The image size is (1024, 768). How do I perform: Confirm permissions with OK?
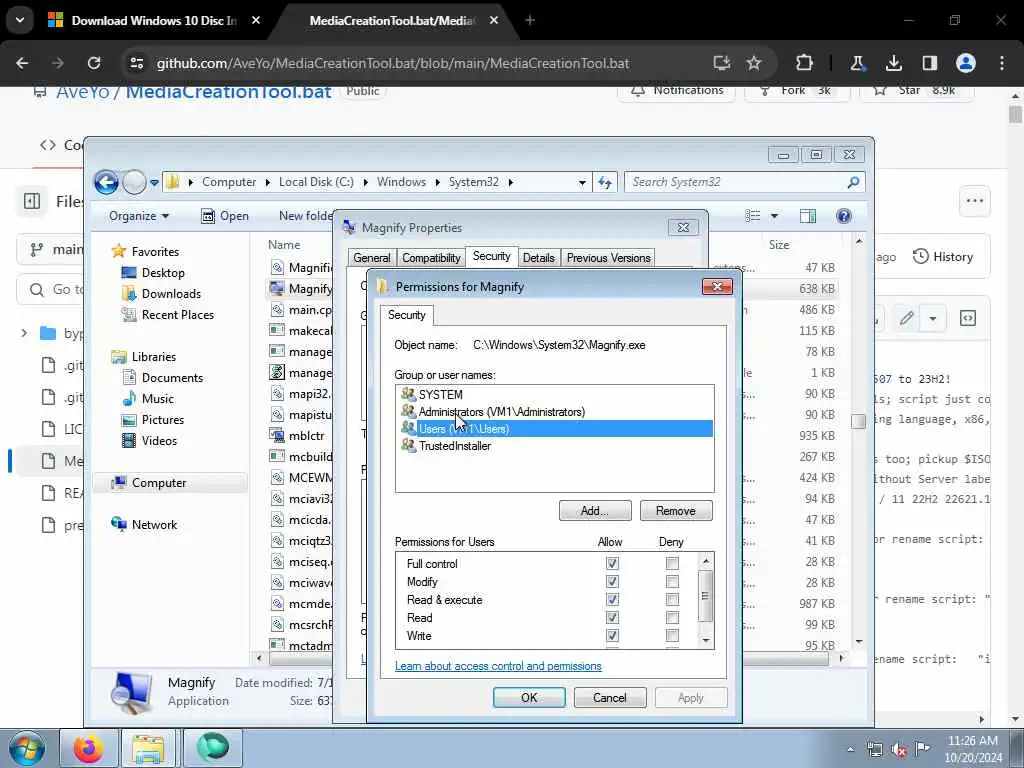[529, 697]
